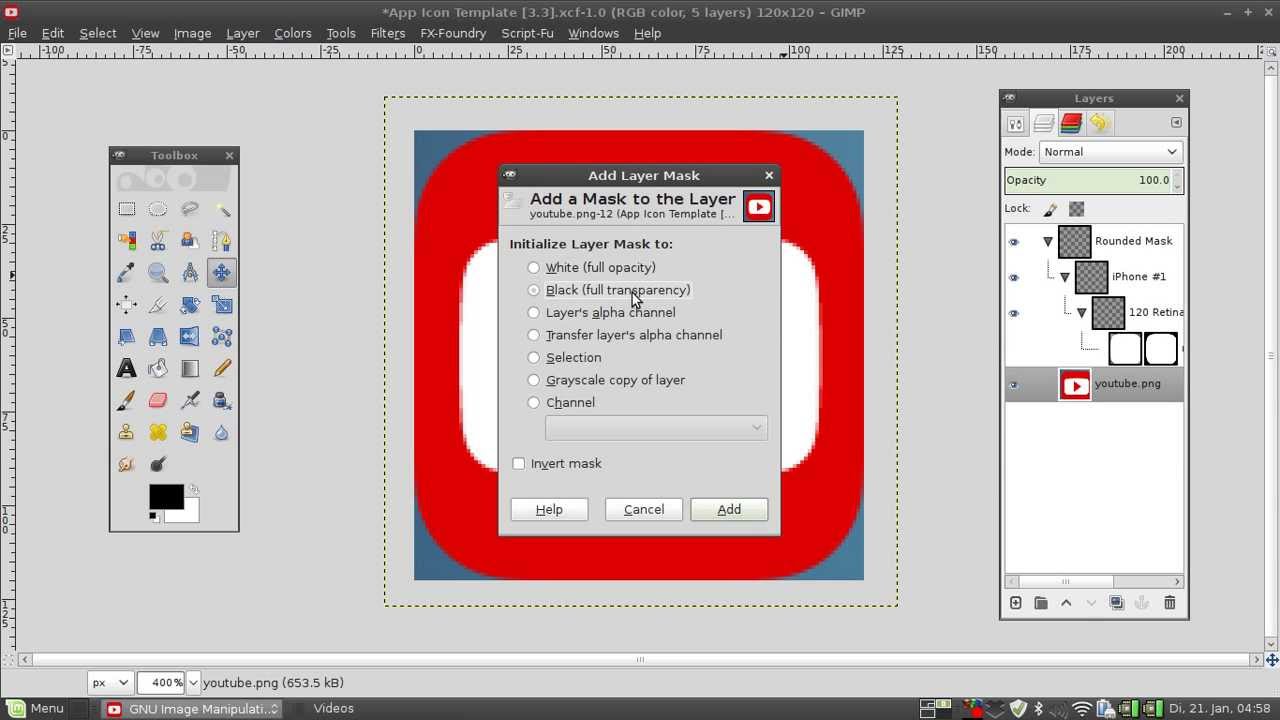Switch to the Channels tab
The width and height of the screenshot is (1280, 720).
point(1071,124)
